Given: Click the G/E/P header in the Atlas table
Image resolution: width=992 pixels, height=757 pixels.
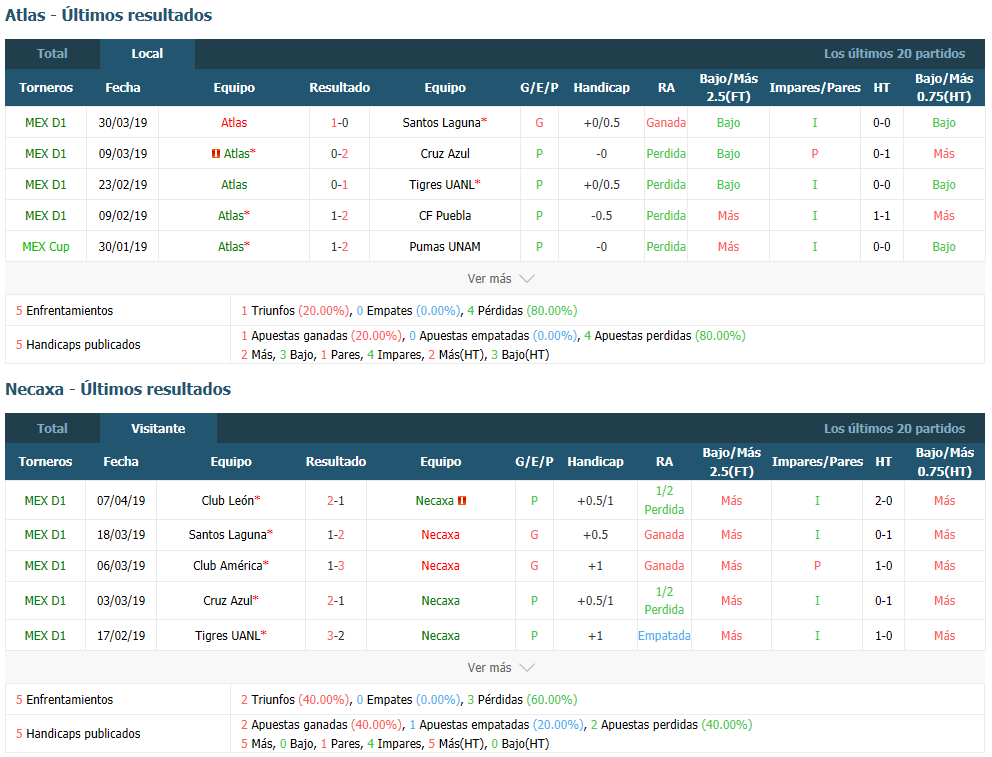Looking at the screenshot, I should coord(539,88).
